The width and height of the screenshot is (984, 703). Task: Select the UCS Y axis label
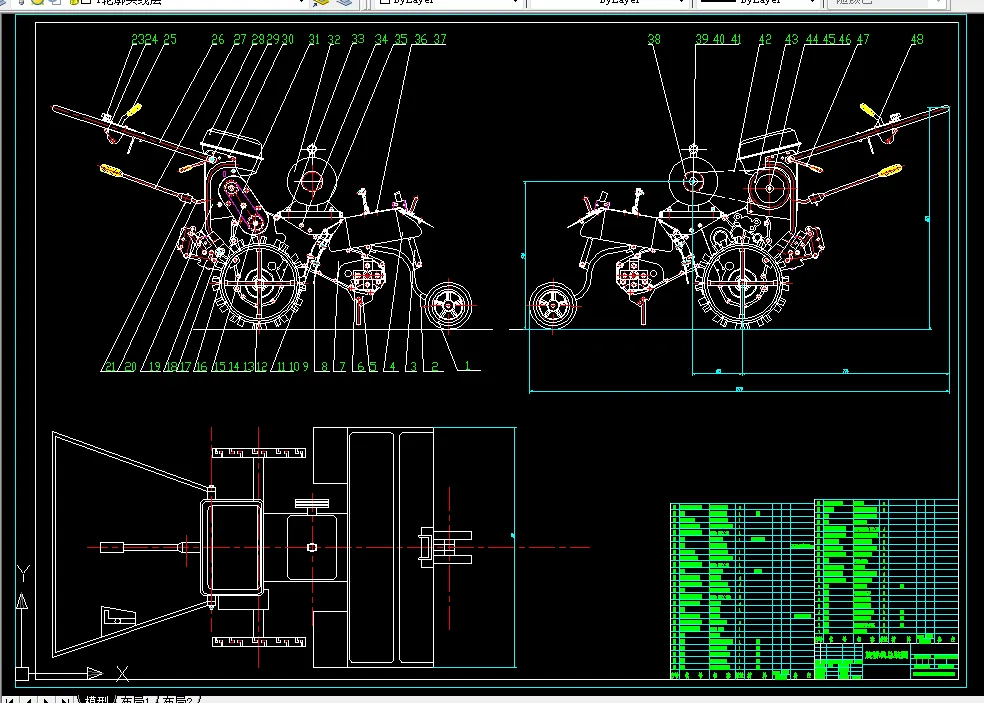click(x=23, y=573)
